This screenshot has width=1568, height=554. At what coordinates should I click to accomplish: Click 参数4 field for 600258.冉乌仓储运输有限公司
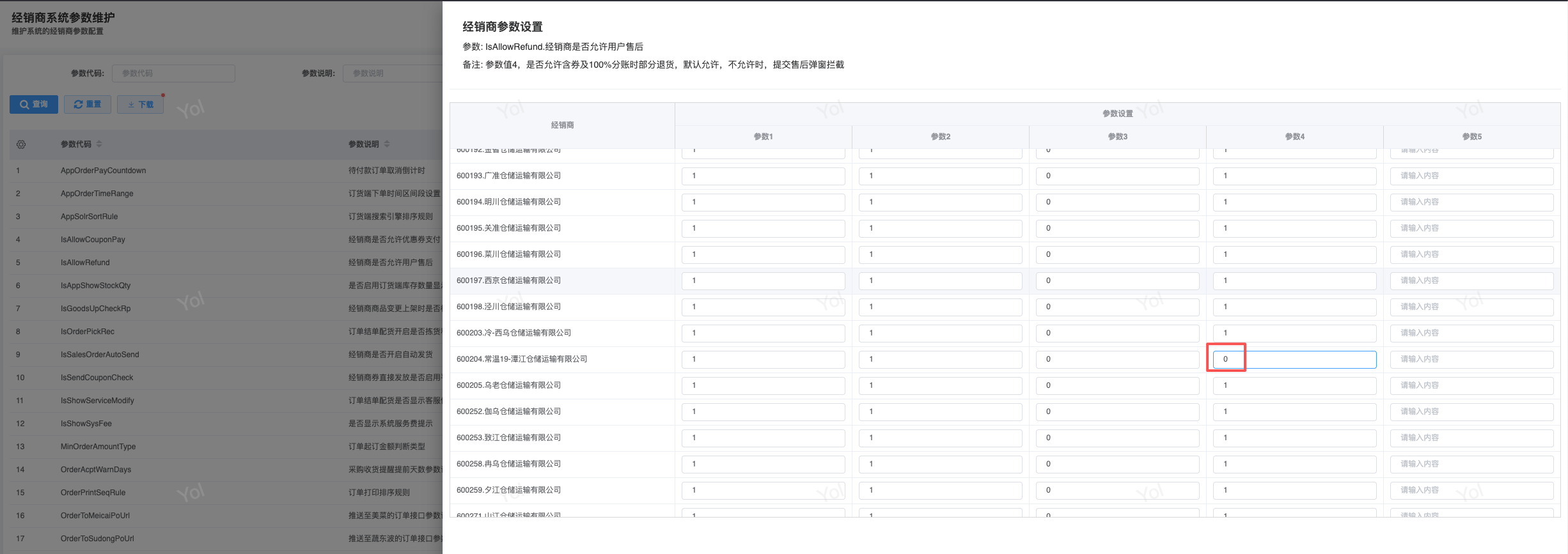(1294, 464)
